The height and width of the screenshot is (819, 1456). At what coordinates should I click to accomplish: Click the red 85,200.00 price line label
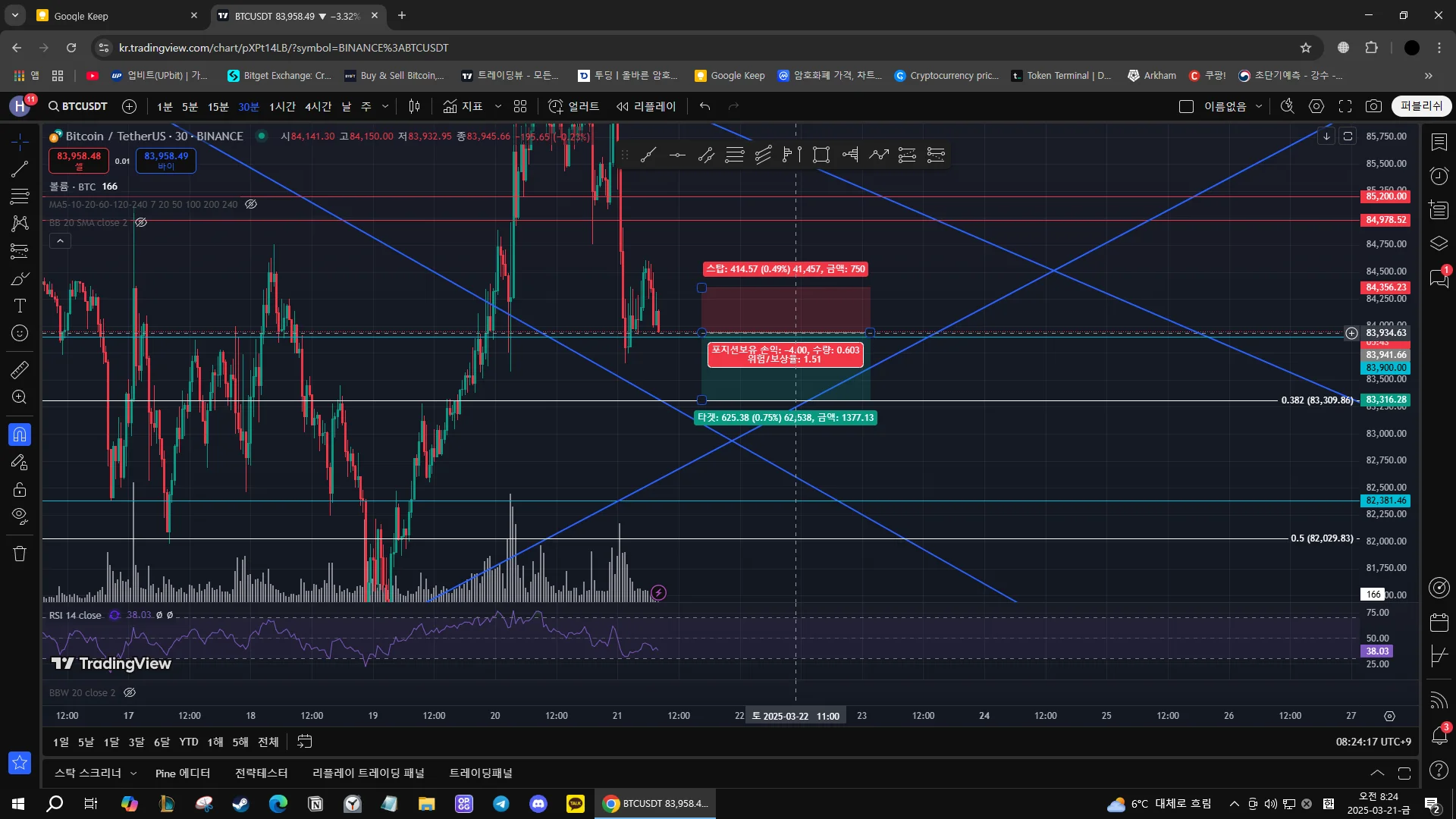point(1385,196)
